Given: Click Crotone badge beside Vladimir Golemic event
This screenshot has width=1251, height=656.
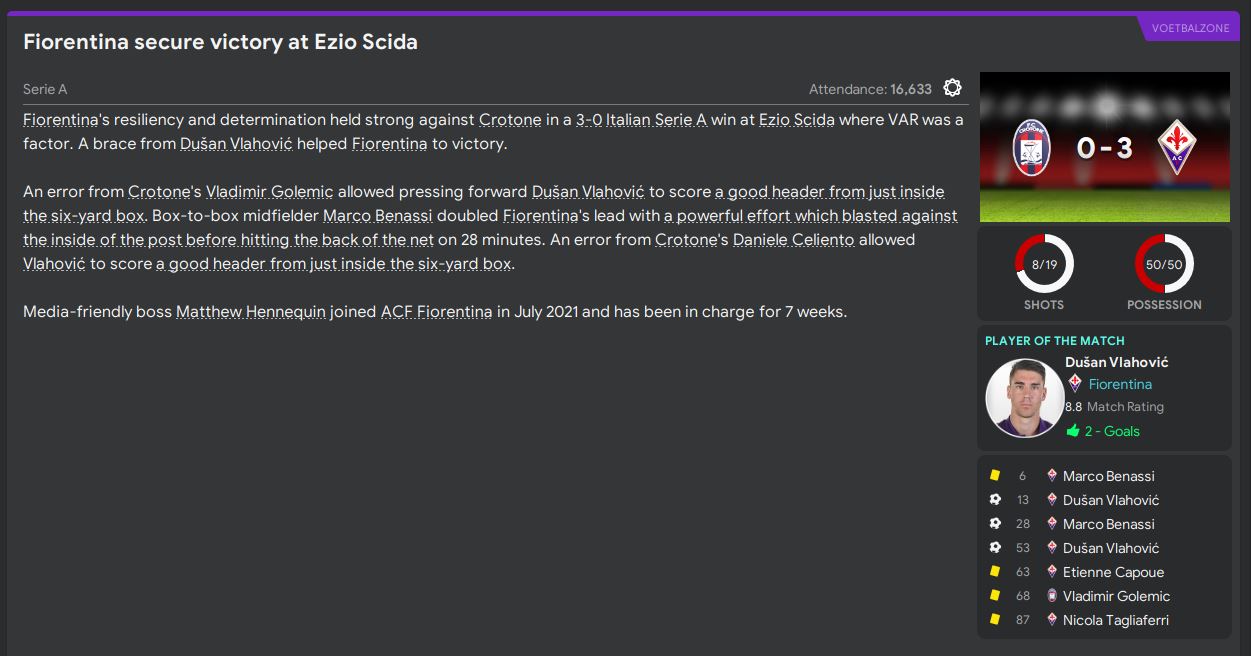Looking at the screenshot, I should pos(1051,596).
